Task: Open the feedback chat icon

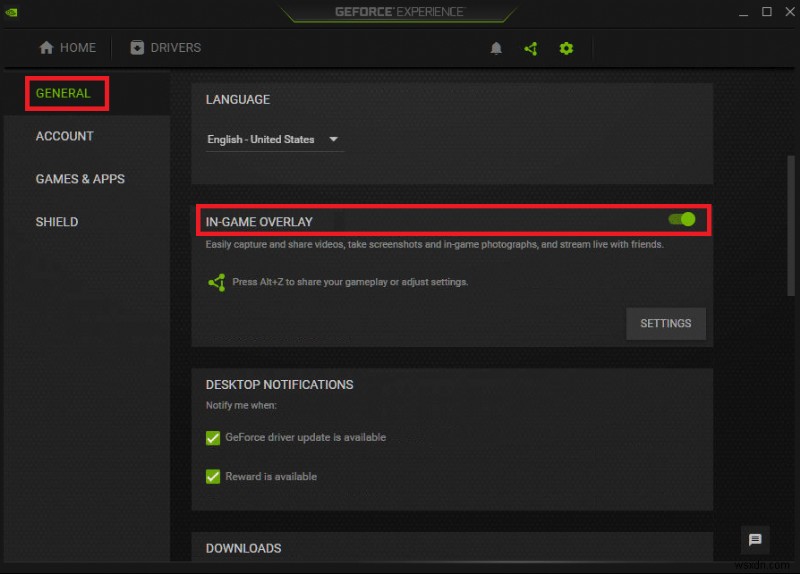Action: click(x=755, y=539)
